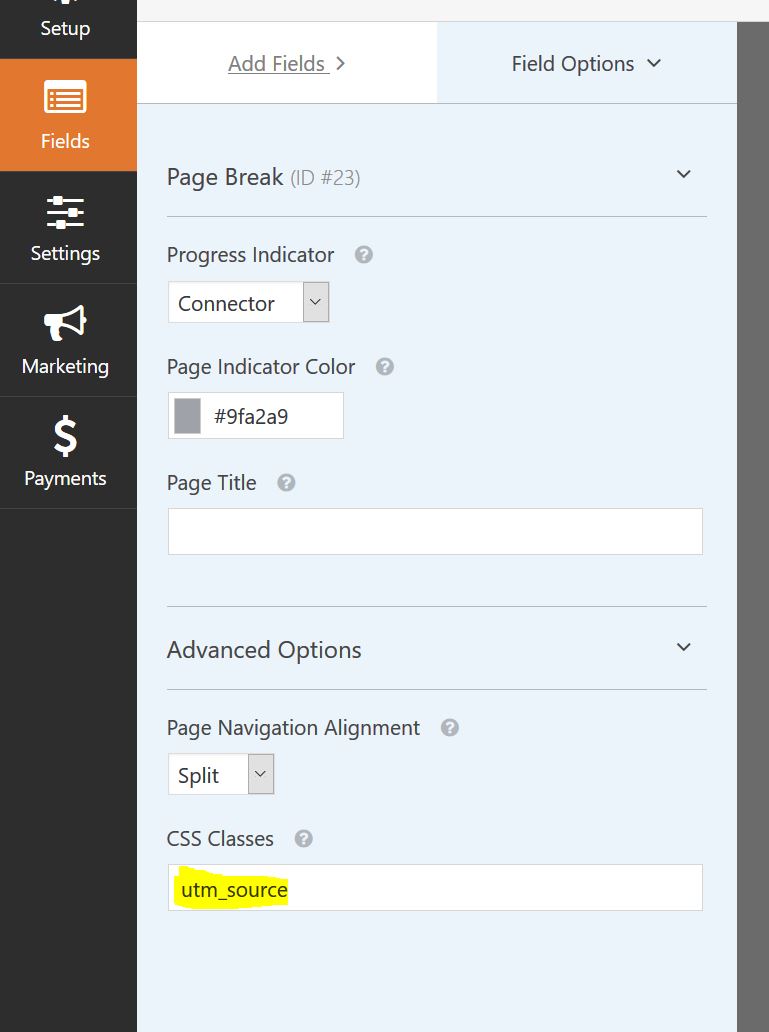
Task: Open the Connector progress indicator dropdown
Action: tap(249, 302)
